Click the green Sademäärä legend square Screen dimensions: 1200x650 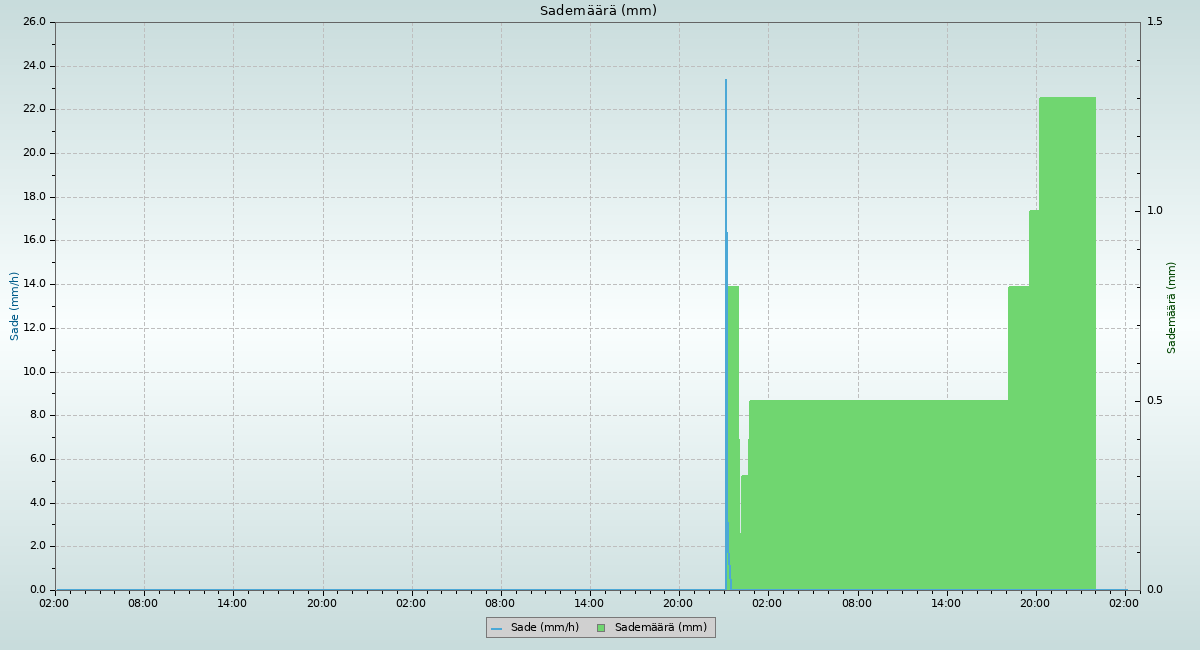[601, 628]
